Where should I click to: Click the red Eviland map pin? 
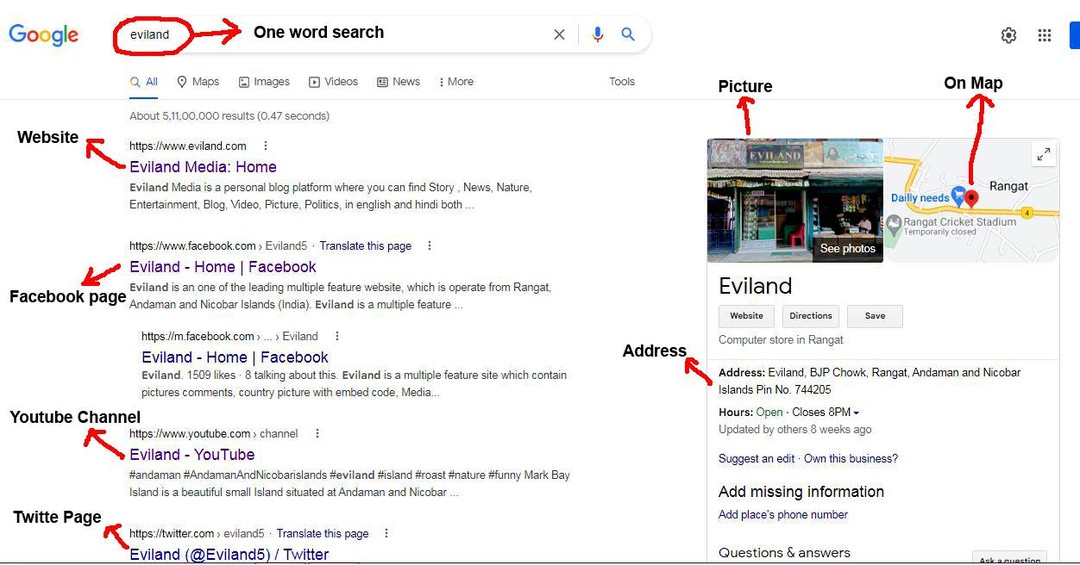(971, 198)
